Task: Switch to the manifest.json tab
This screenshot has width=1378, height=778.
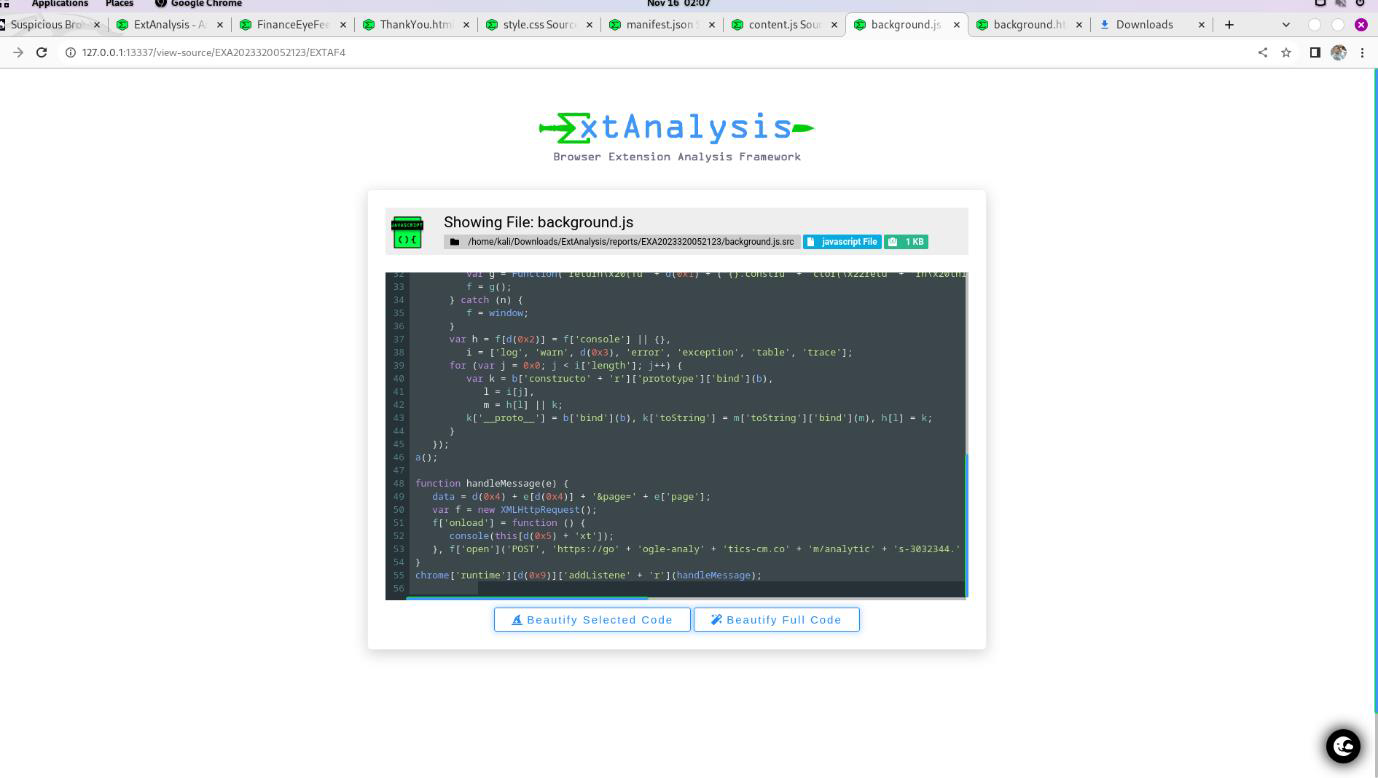Action: click(659, 25)
